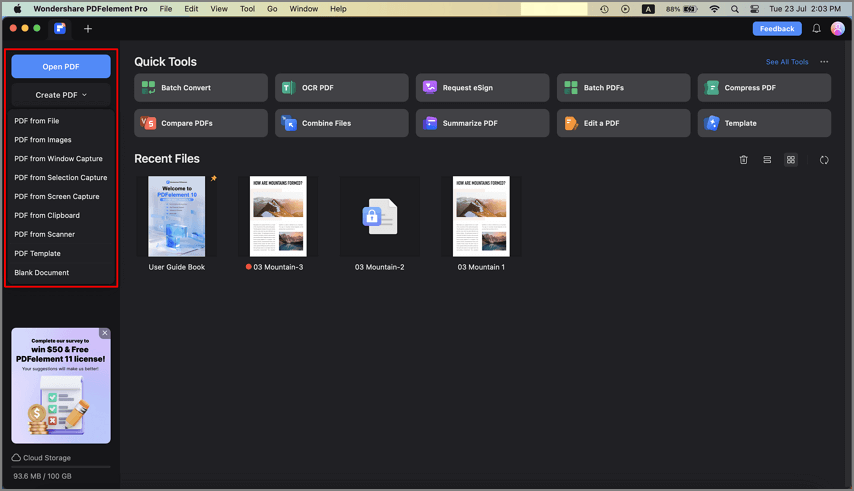The width and height of the screenshot is (854, 491).
Task: Open locked 03 Mountain-2 file
Action: click(380, 216)
